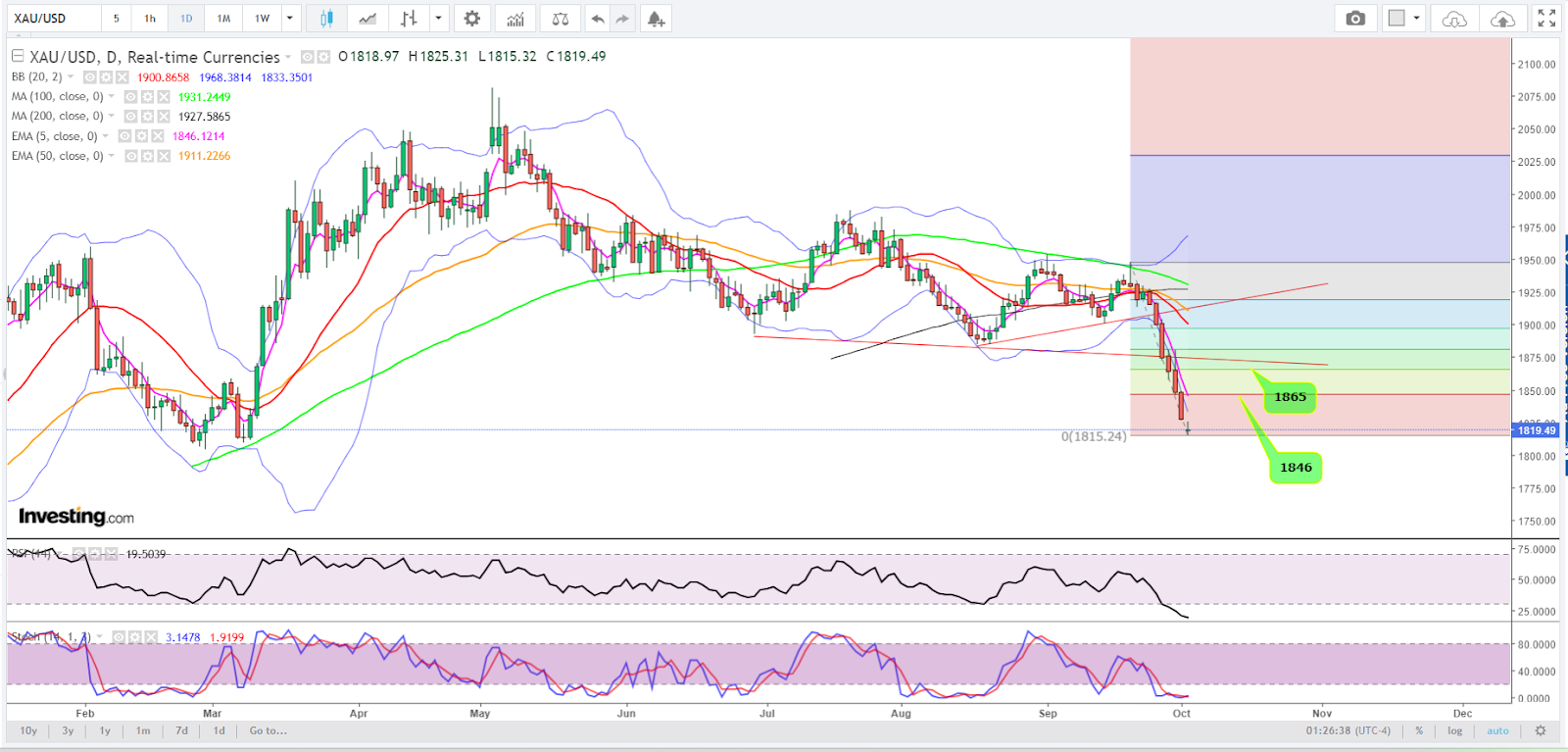Remove the Stoch indicator pane
Image resolution: width=1568 pixels, height=752 pixels.
coord(151,637)
